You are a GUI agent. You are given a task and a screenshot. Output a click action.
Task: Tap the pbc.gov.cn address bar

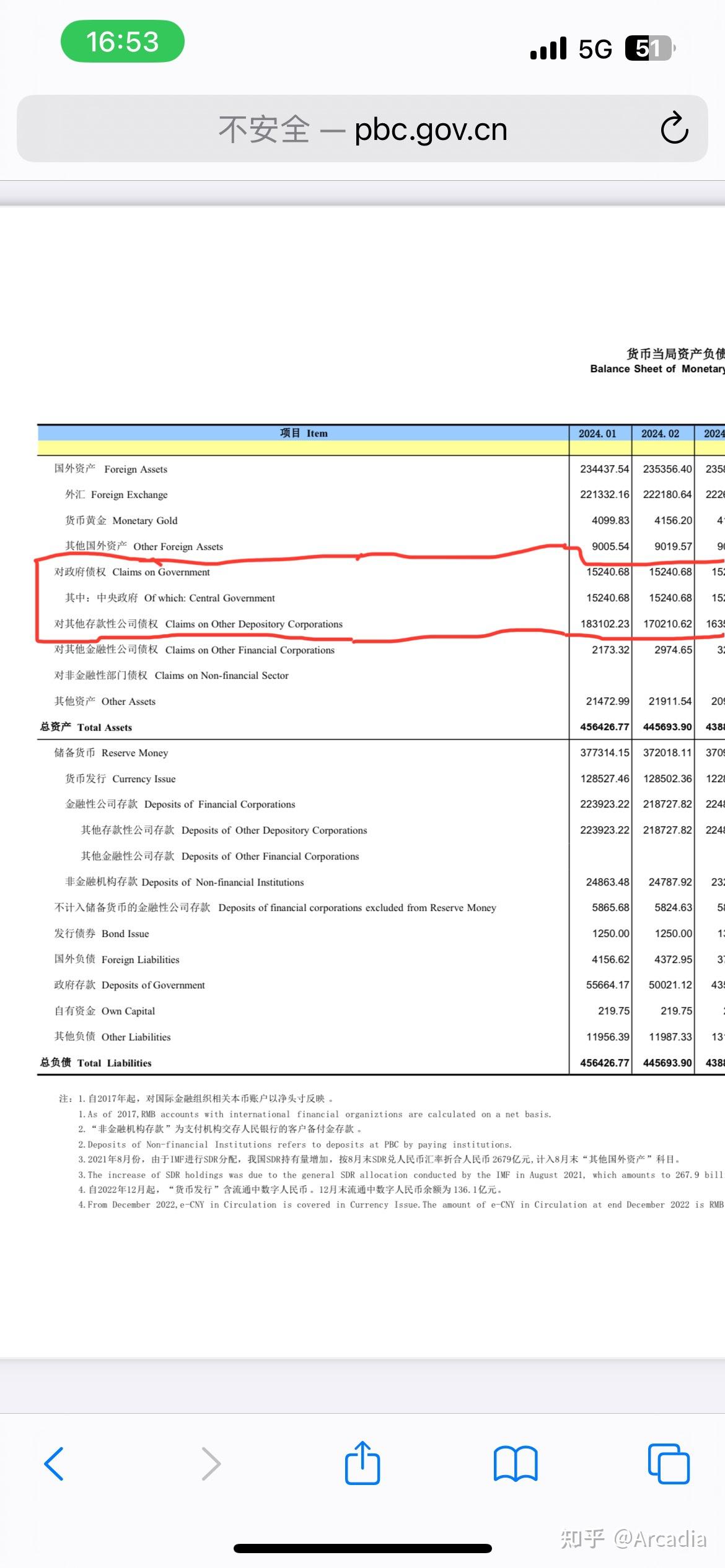coord(362,129)
